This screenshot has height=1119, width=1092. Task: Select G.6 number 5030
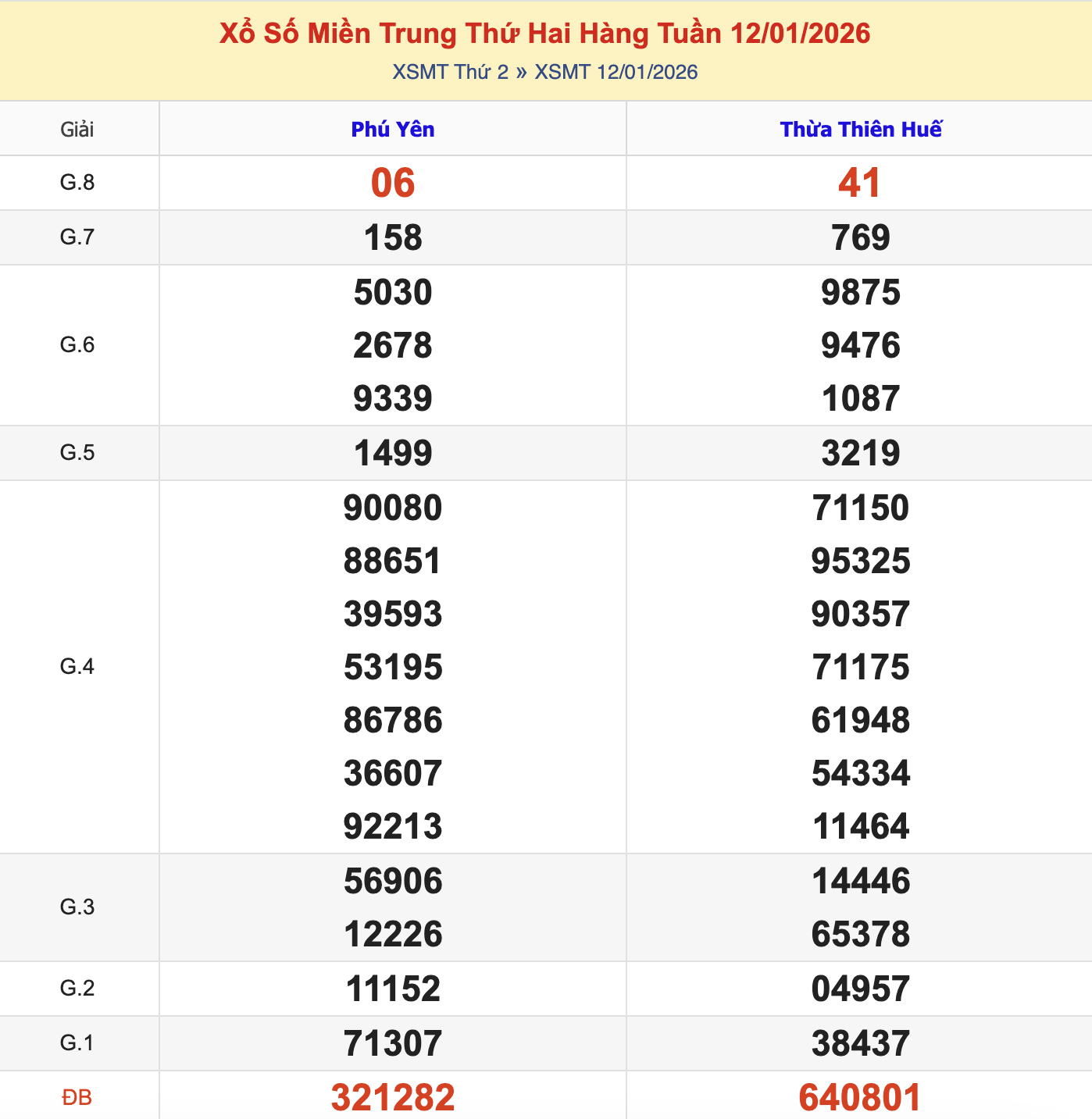click(x=393, y=292)
